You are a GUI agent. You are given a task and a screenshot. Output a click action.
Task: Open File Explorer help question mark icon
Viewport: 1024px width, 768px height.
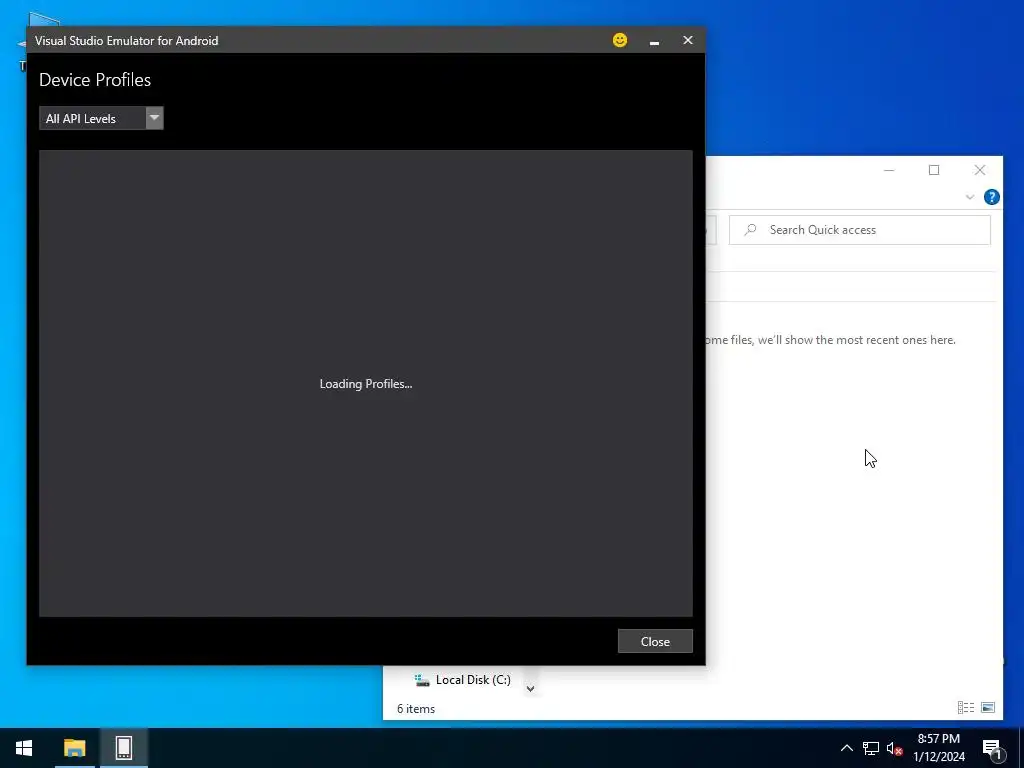991,197
